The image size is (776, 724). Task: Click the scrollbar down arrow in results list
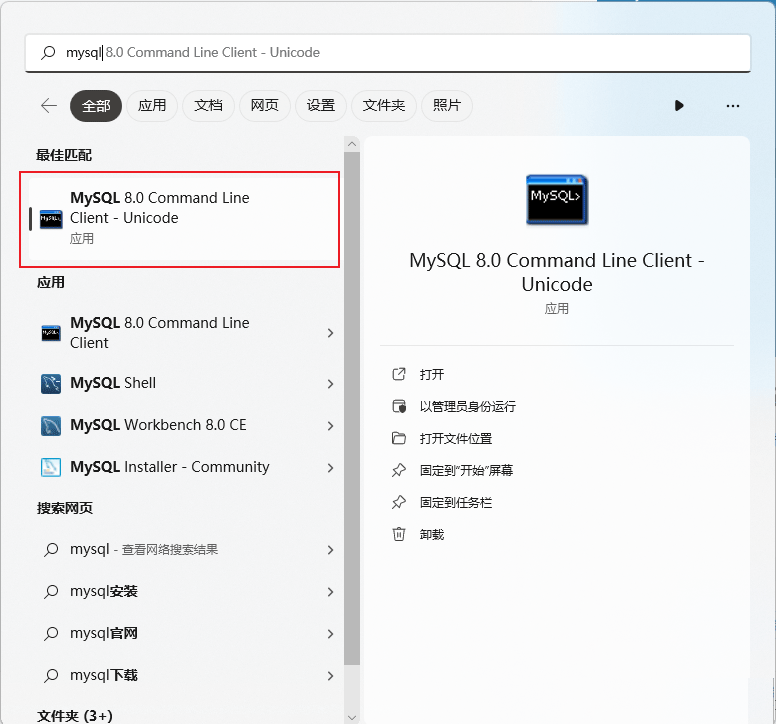click(352, 717)
